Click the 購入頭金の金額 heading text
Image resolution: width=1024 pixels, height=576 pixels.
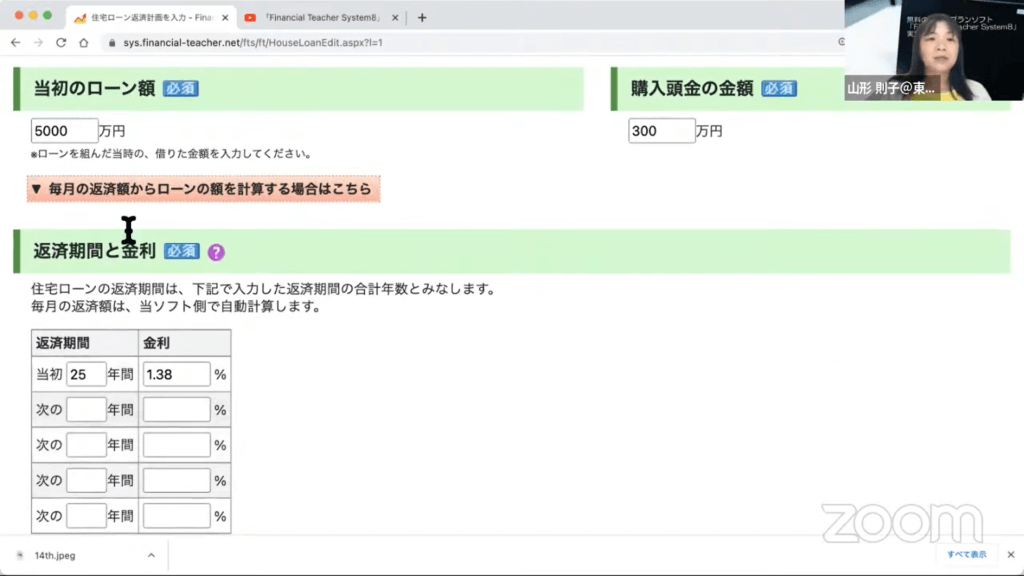(692, 88)
